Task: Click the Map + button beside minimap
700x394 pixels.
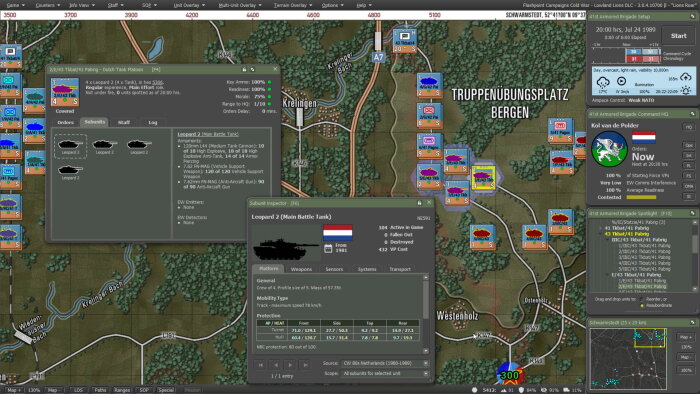Action: click(x=685, y=337)
